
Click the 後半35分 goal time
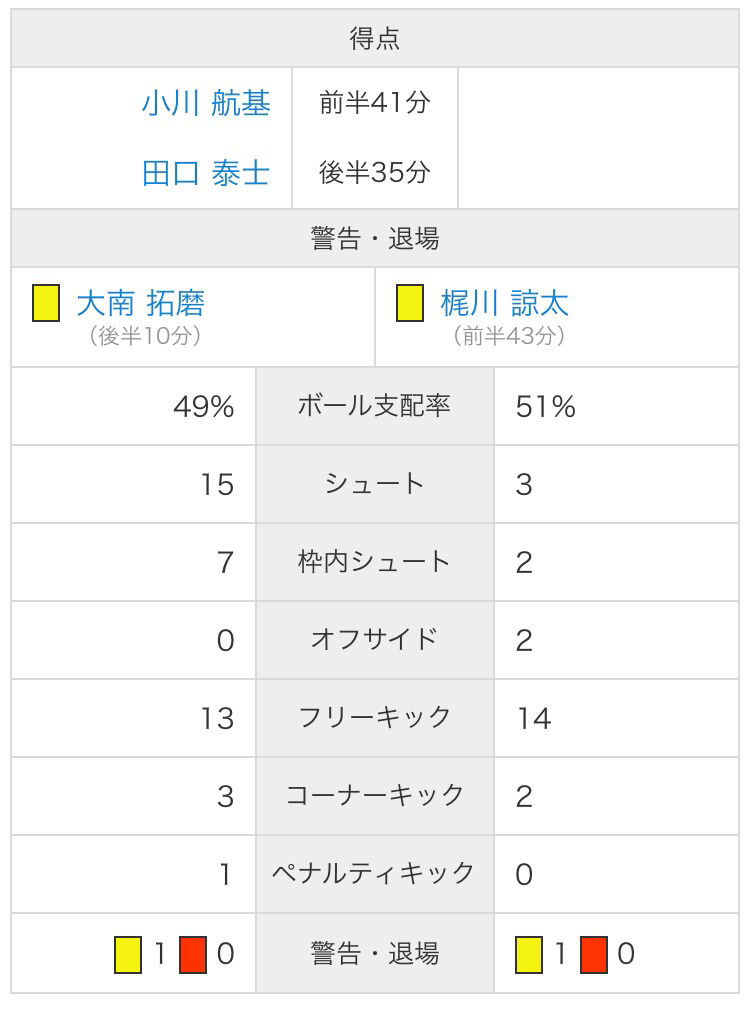click(x=375, y=173)
